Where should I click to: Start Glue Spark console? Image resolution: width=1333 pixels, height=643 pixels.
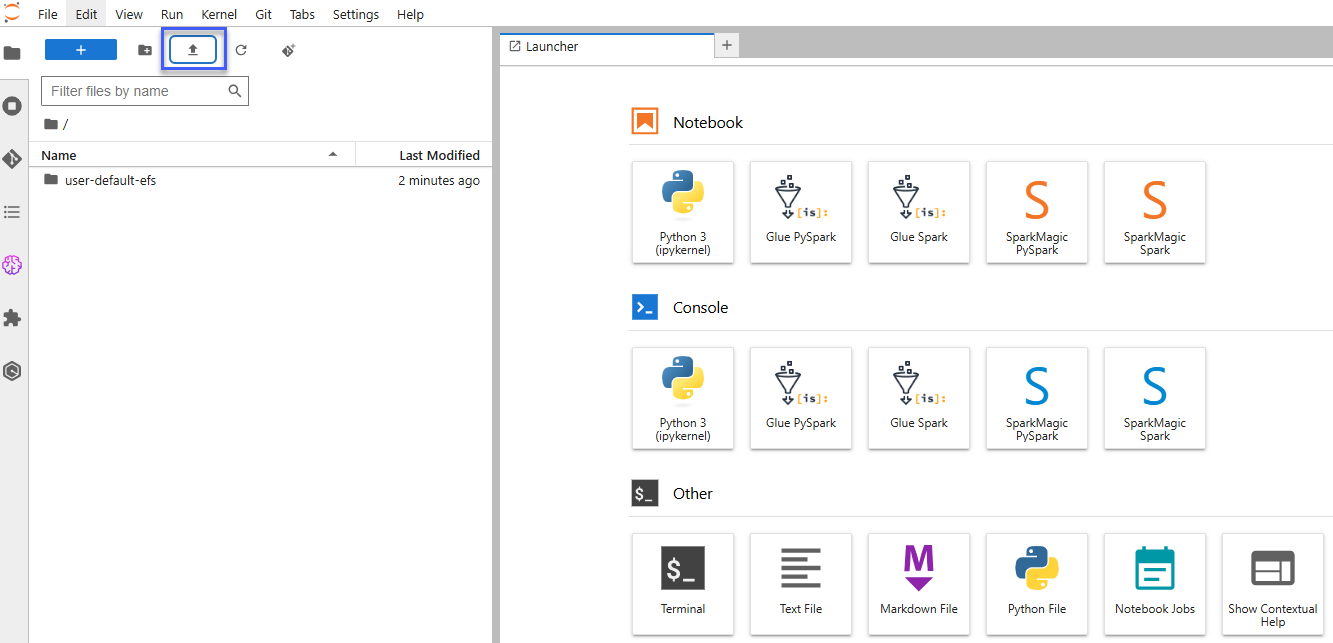(x=919, y=399)
